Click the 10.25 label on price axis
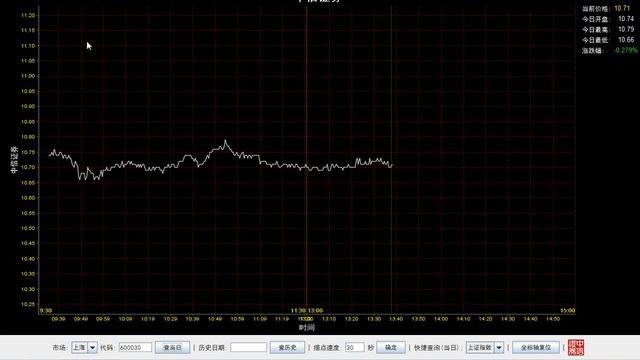 28,304
